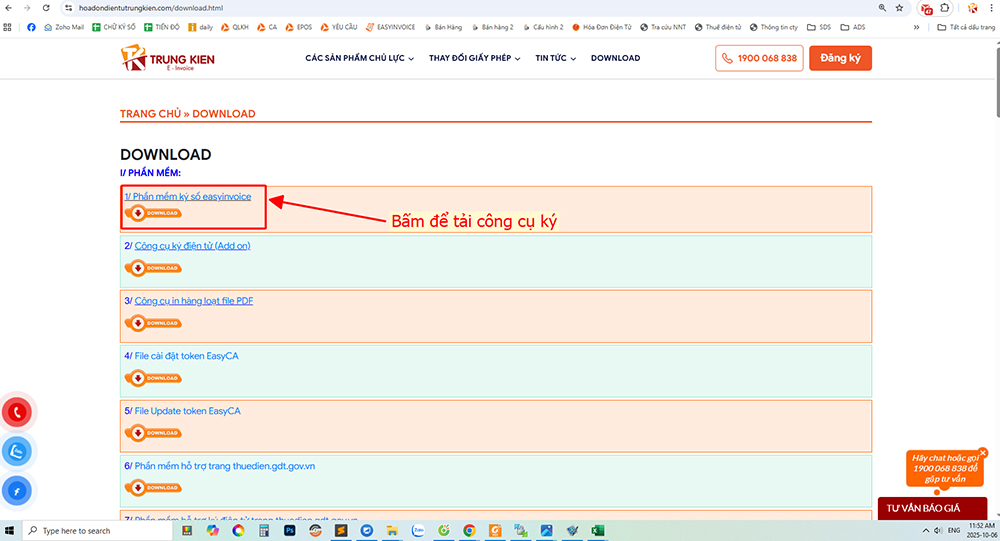Open the Zoho Mail bookmark
The image size is (1000, 541).
pos(64,27)
